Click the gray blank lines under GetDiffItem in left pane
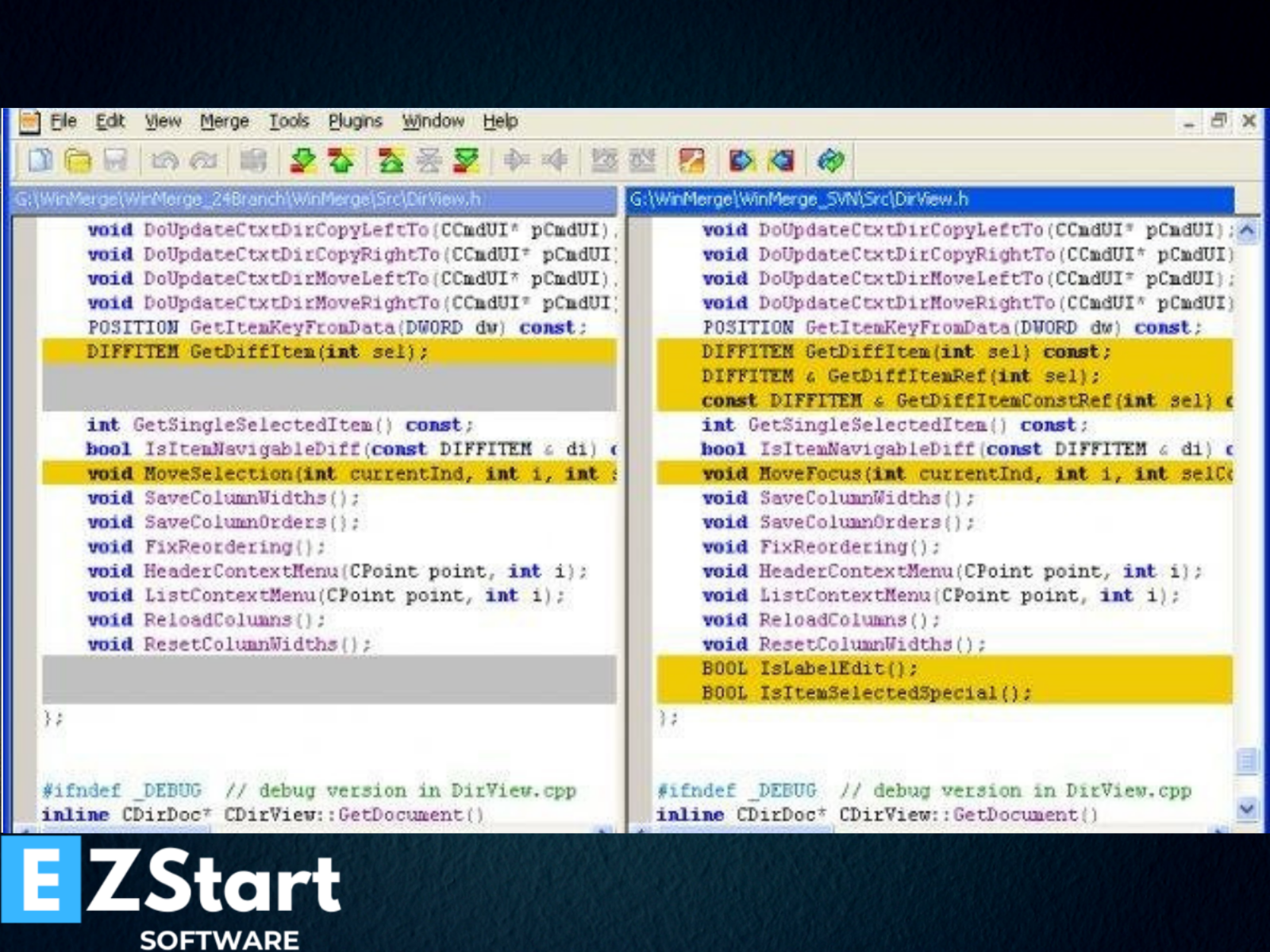The height and width of the screenshot is (952, 1270). pyautogui.click(x=329, y=388)
